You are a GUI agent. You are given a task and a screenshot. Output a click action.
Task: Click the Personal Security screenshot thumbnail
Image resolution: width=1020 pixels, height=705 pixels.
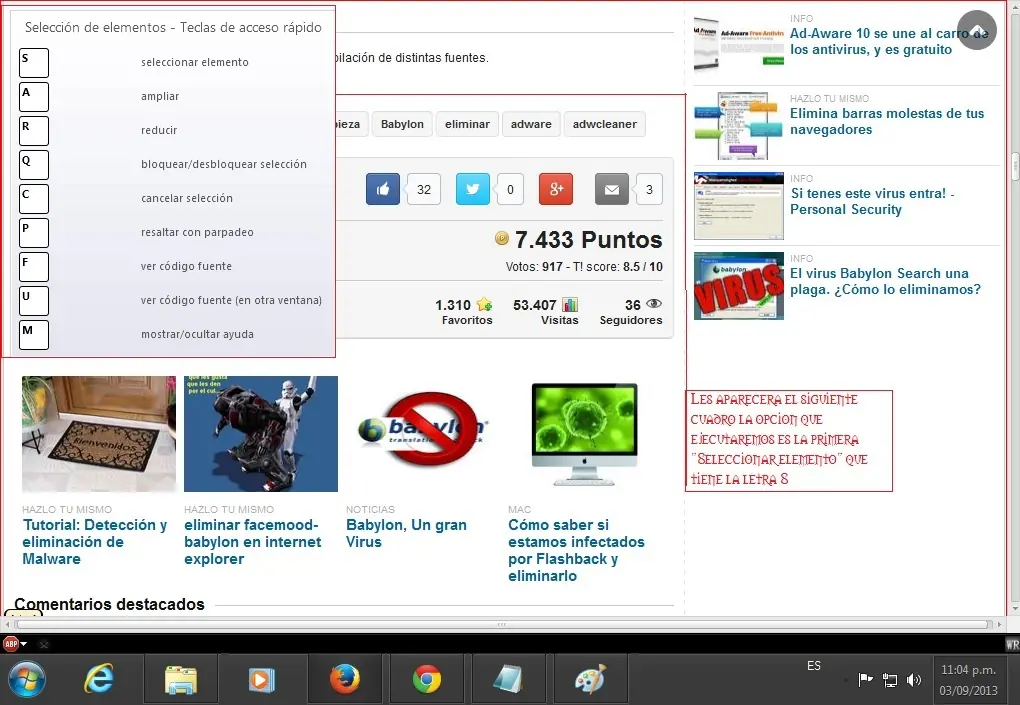[x=738, y=206]
